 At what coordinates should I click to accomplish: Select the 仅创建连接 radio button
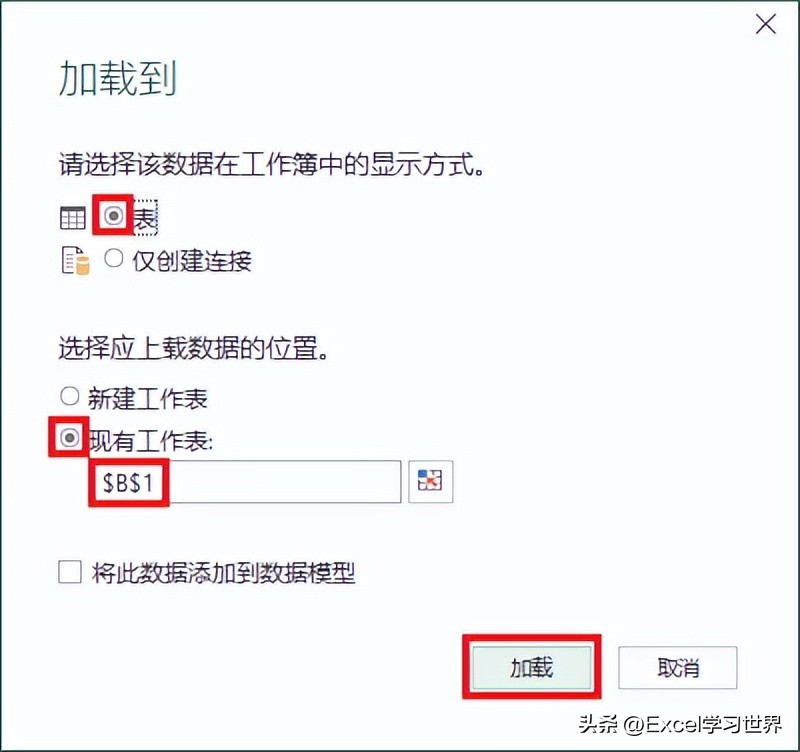113,258
